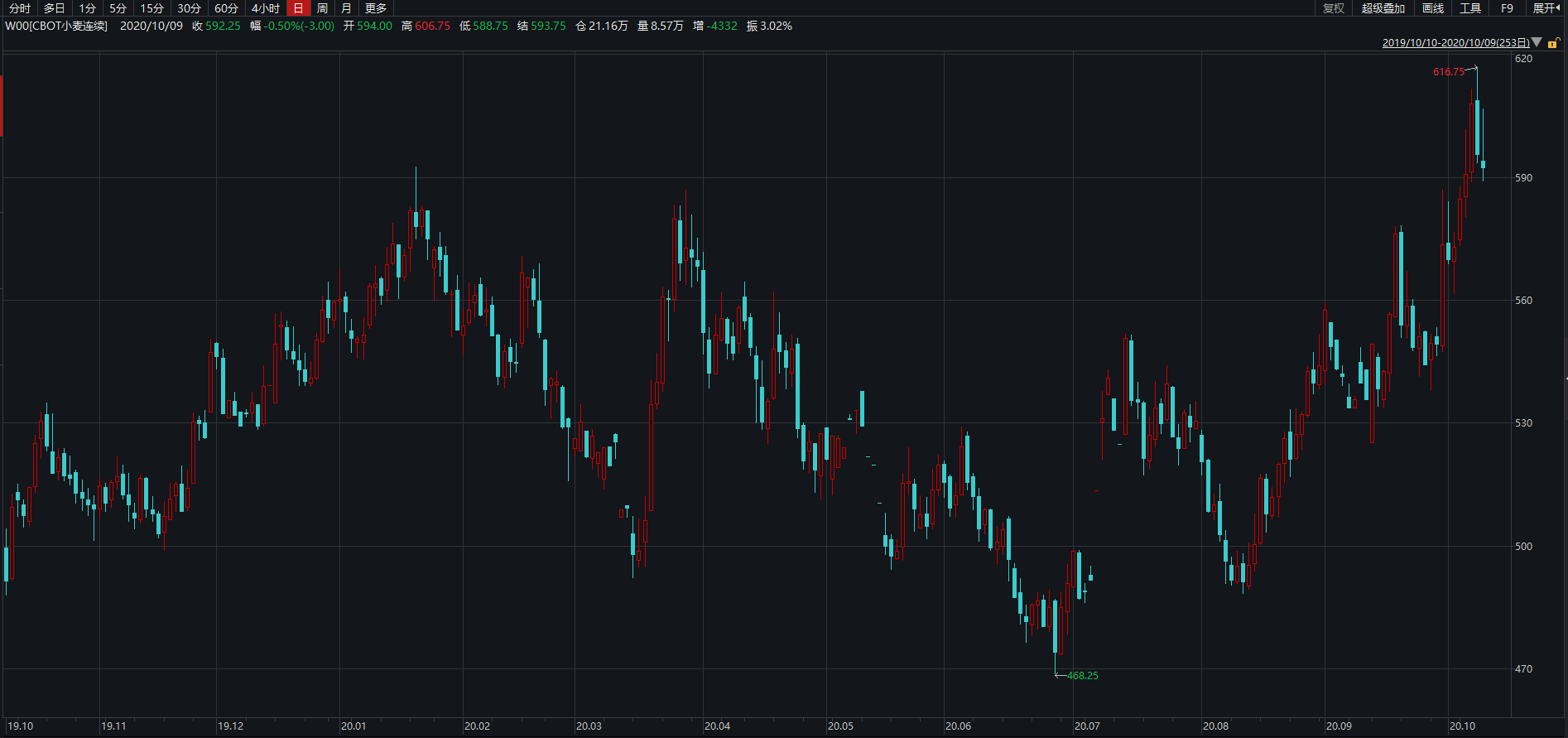The image size is (1568, 738).
Task: Click the 616.75 high price marker
Action: pos(1449,72)
